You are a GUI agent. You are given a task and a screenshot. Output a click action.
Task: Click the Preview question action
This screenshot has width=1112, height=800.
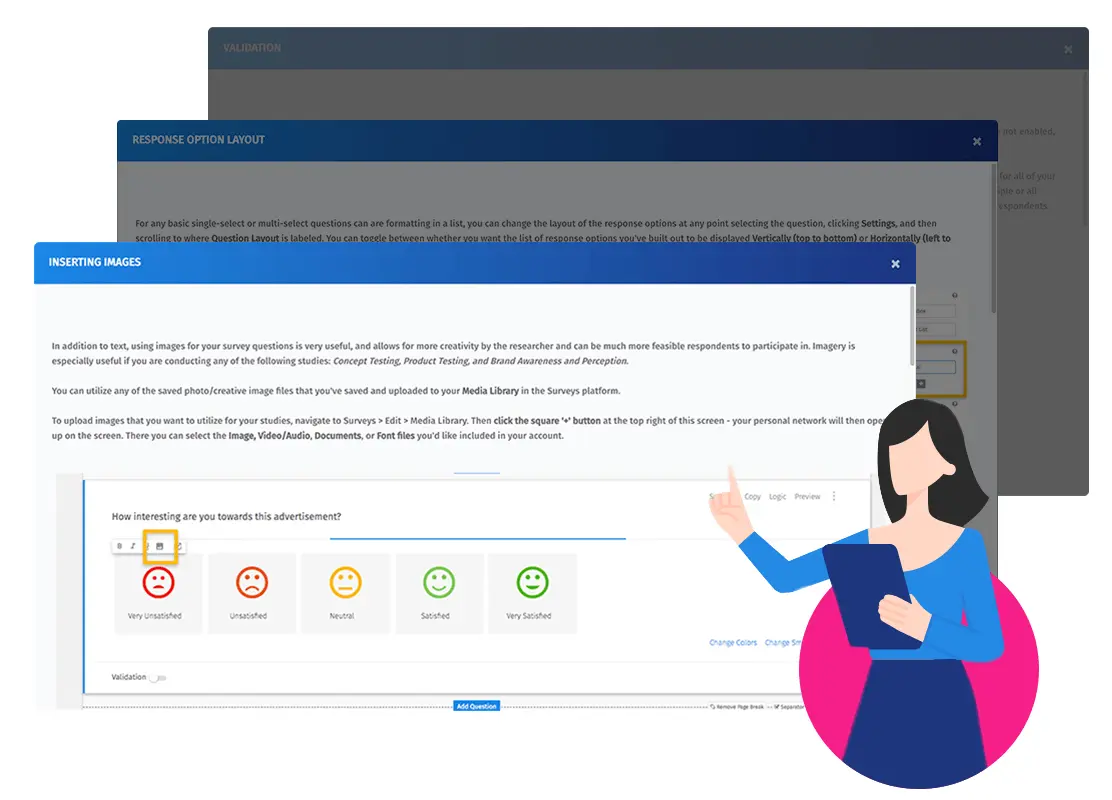click(x=807, y=496)
